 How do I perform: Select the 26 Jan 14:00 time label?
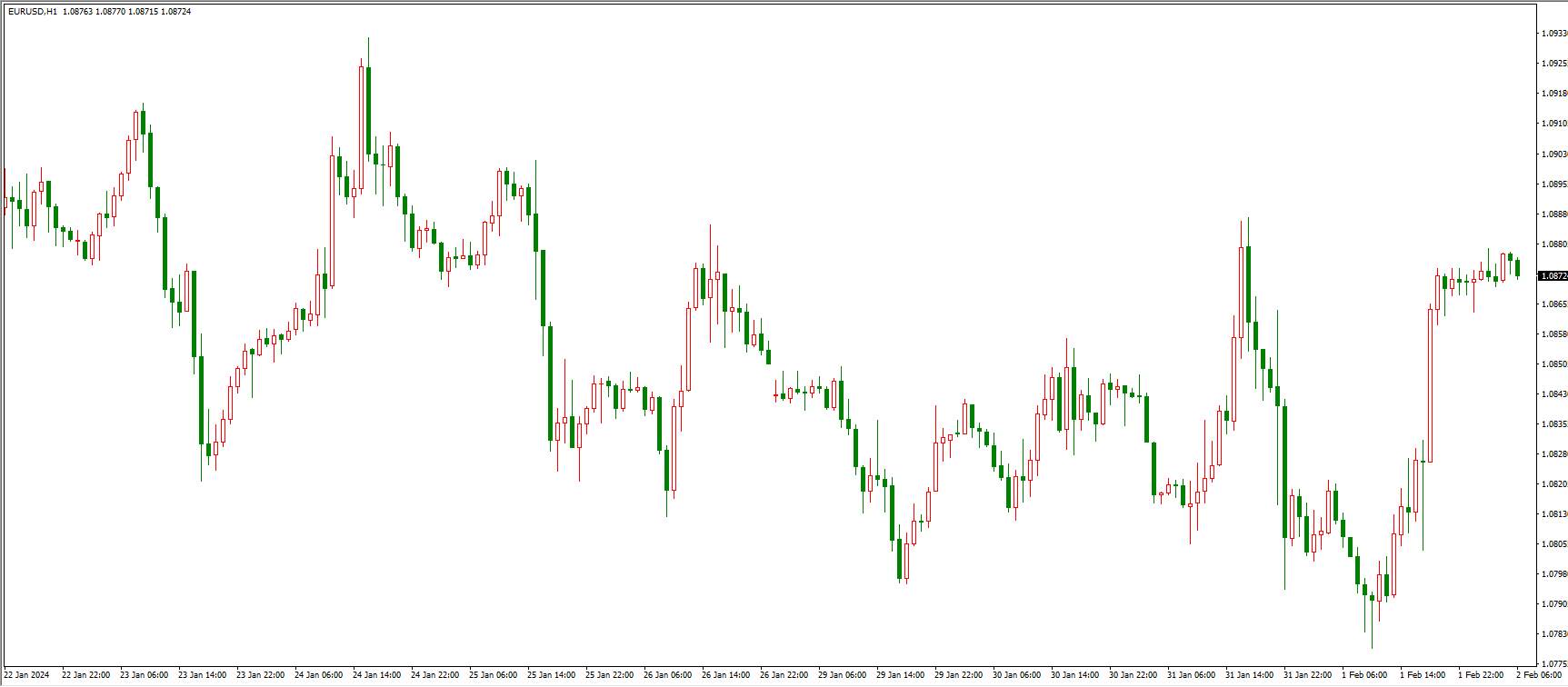coord(726,674)
